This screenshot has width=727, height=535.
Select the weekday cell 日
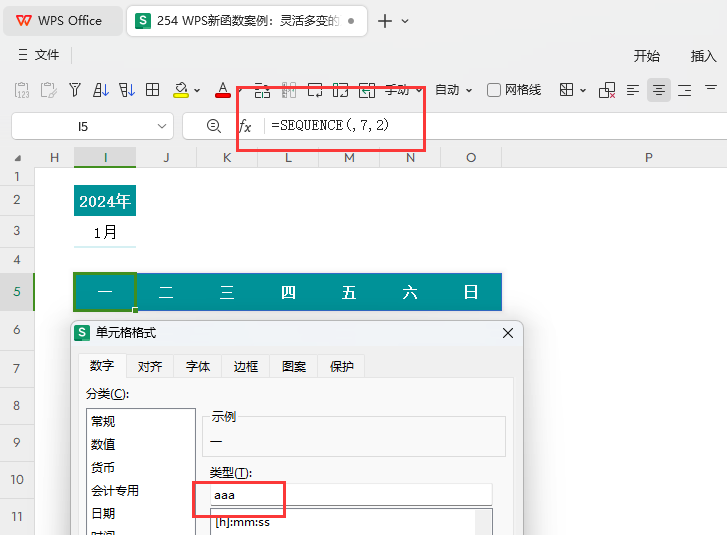tap(471, 292)
